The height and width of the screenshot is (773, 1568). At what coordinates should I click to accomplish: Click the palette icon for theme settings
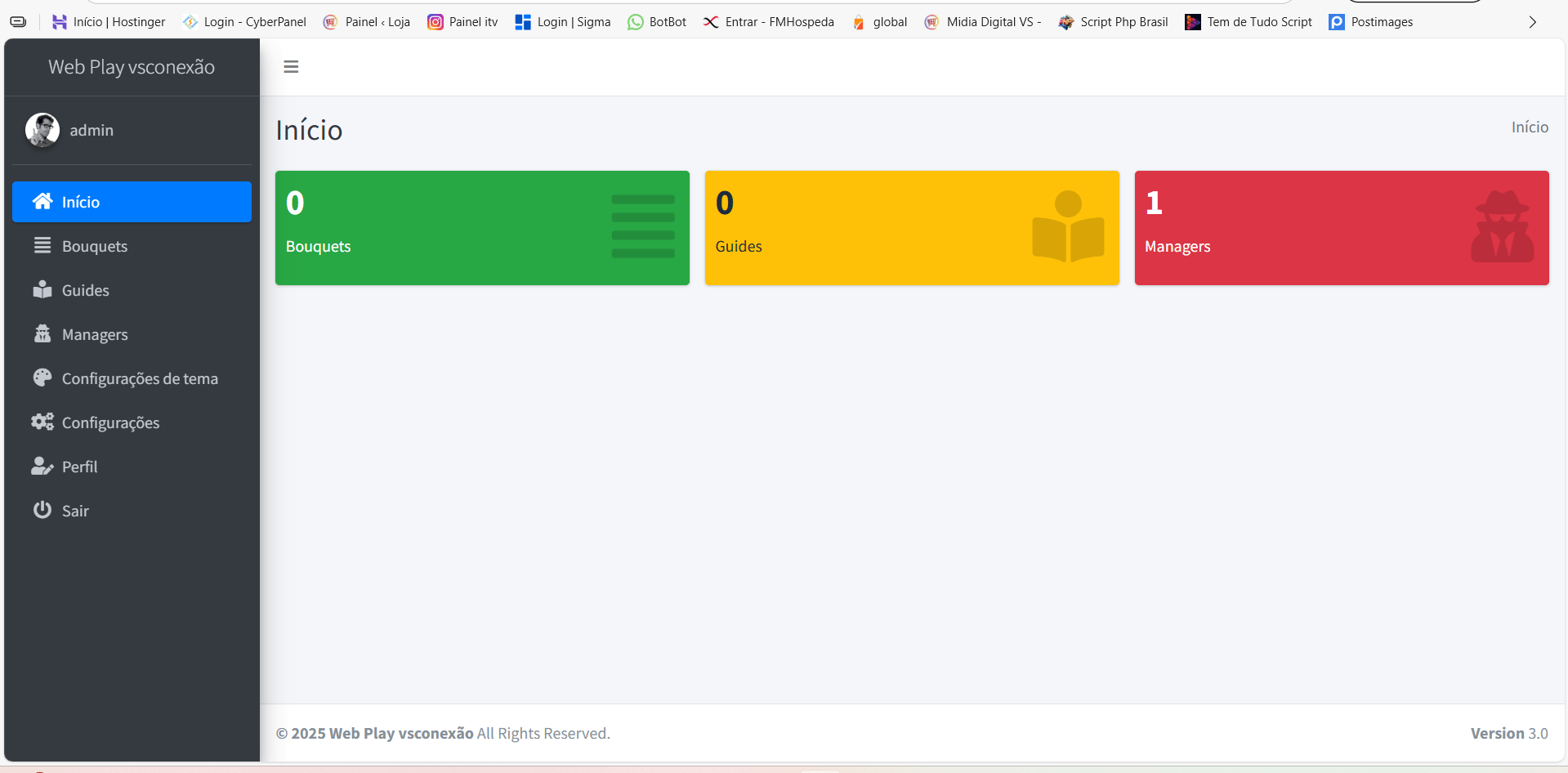point(42,378)
